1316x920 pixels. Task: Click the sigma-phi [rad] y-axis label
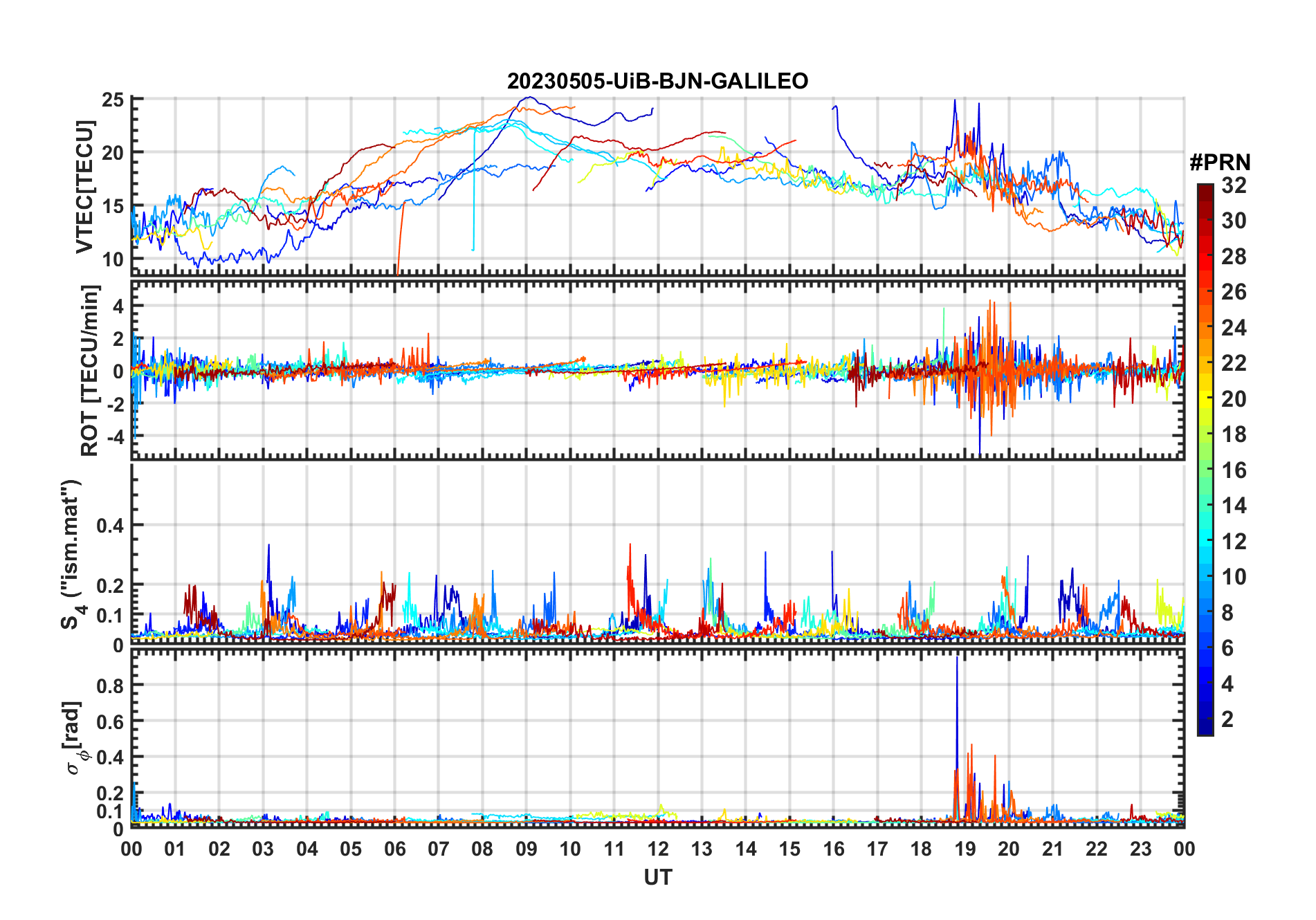[76, 738]
